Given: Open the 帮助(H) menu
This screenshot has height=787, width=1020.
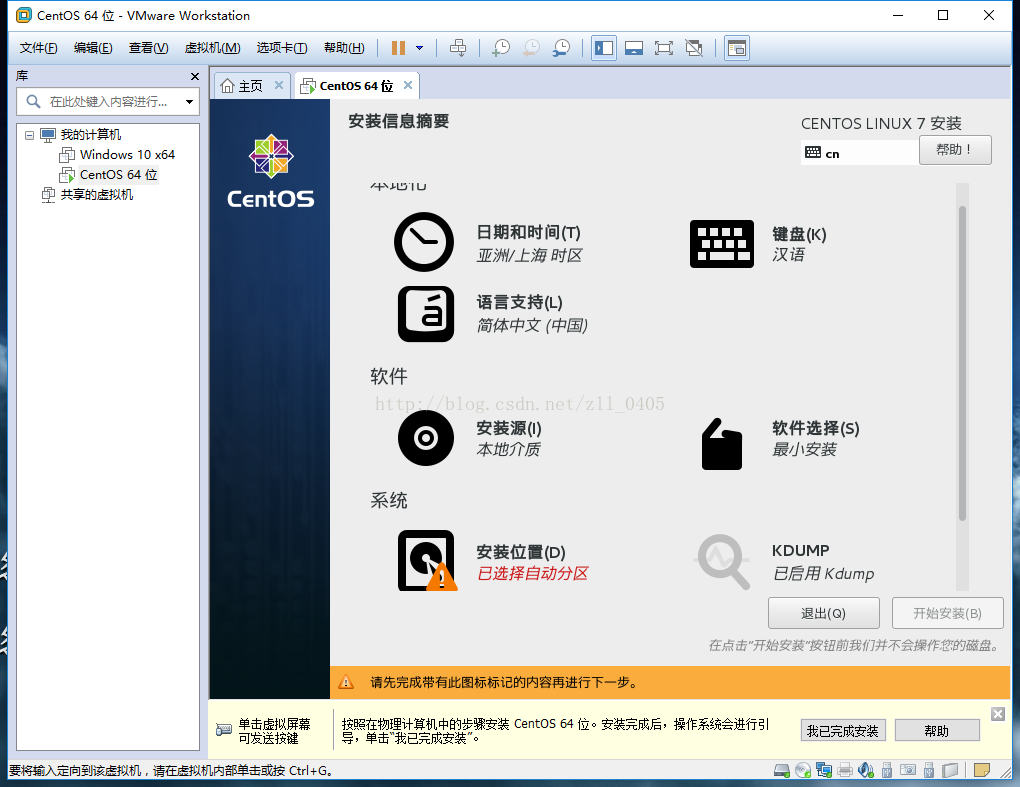Looking at the screenshot, I should point(344,48).
